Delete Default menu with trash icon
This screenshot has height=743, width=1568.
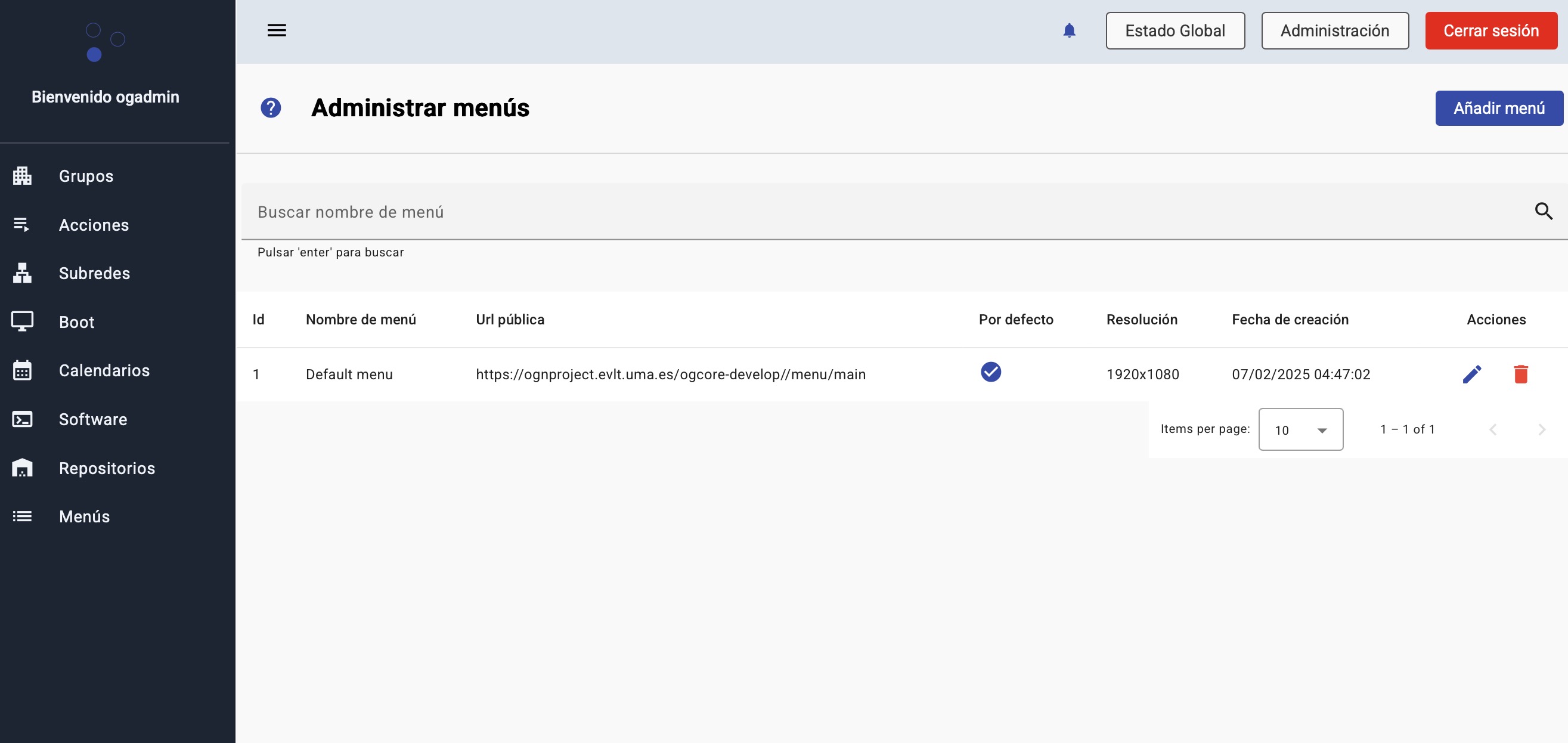pos(1520,374)
